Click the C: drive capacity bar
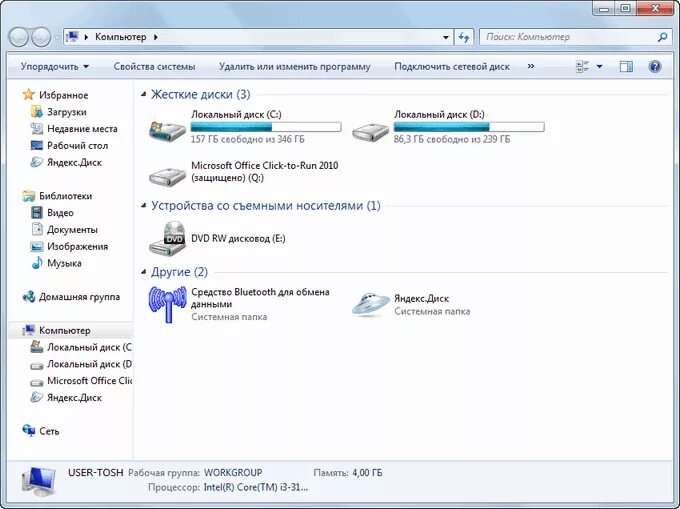 266,127
